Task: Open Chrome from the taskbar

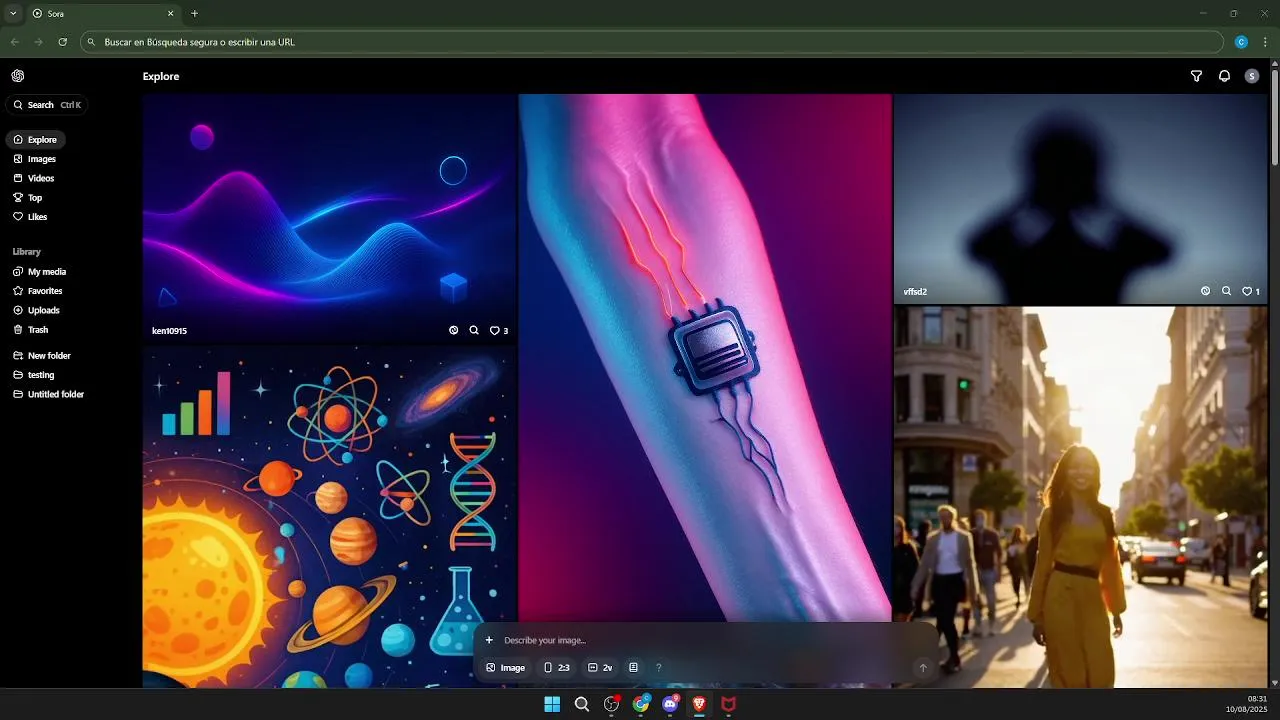Action: click(641, 704)
